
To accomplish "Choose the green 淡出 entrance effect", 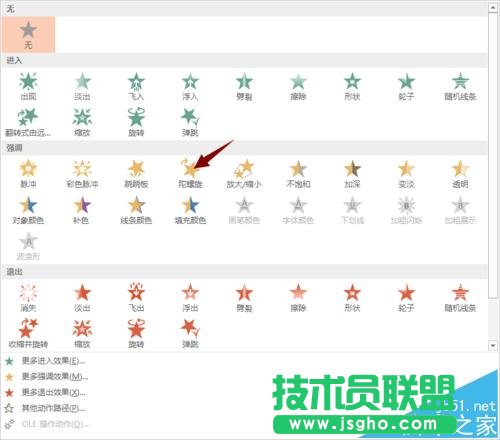I will pyautogui.click(x=82, y=86).
